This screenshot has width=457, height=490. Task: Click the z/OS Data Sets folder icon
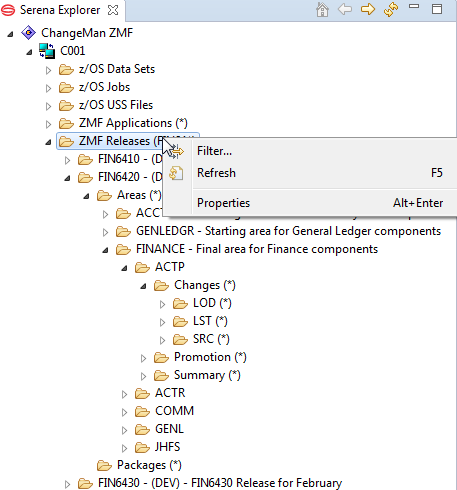coord(66,69)
